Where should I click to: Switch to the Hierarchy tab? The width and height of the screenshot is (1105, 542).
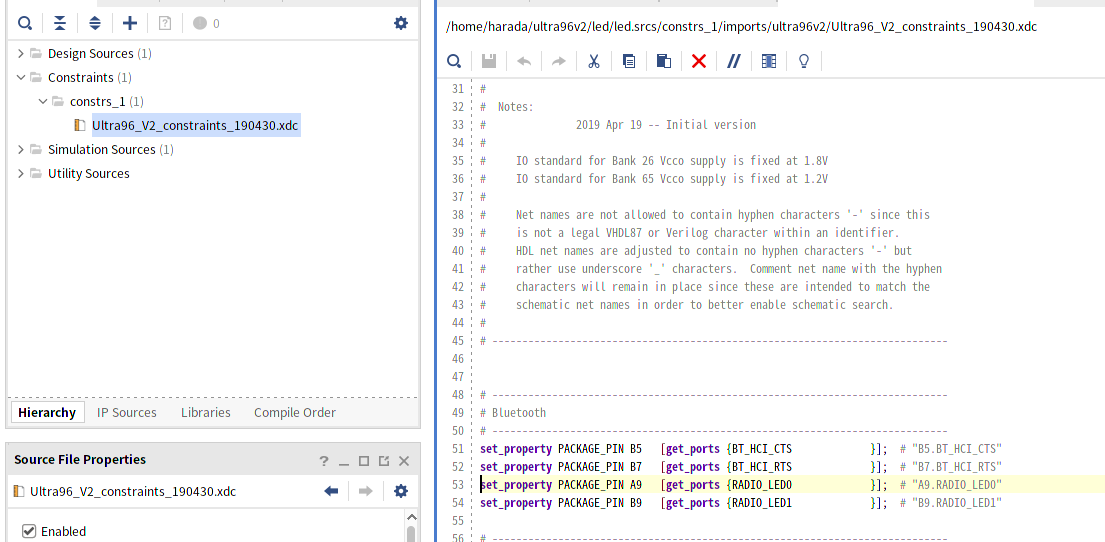coord(47,412)
